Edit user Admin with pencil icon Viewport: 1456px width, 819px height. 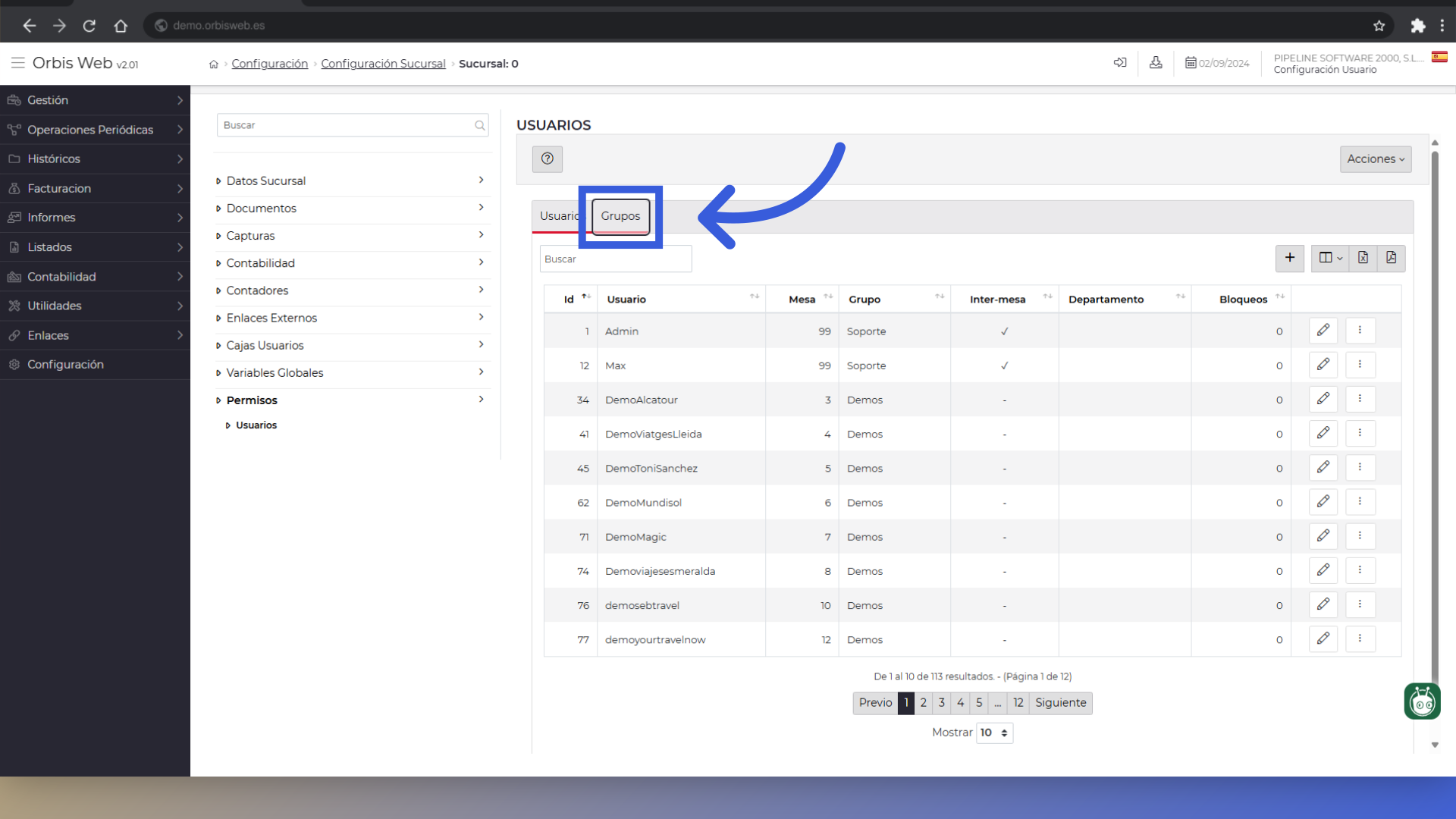click(1323, 331)
